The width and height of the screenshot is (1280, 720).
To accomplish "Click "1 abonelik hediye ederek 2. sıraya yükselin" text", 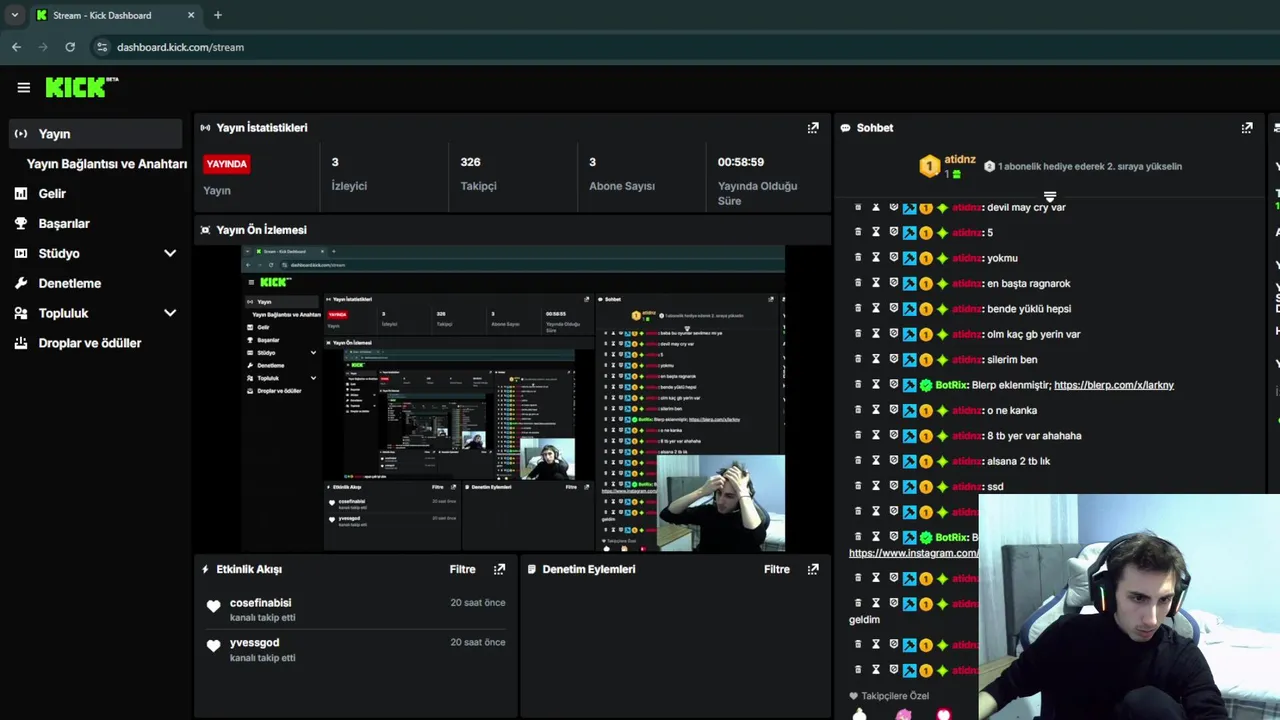I will click(1090, 166).
